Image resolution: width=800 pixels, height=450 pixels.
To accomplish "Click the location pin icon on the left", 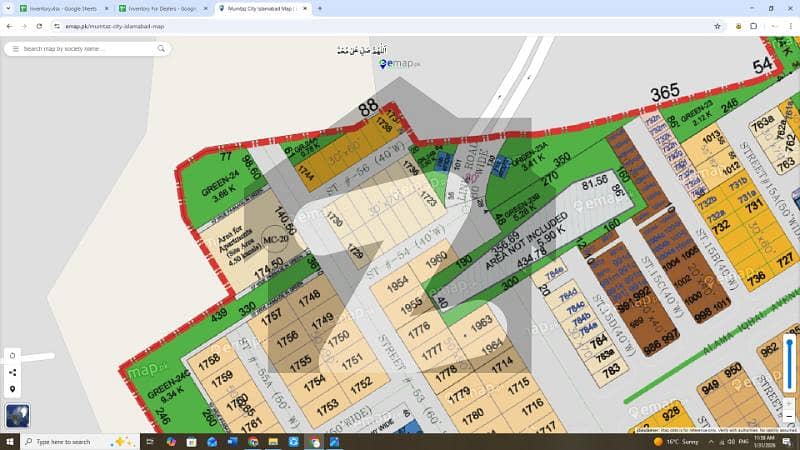I will click(x=12, y=389).
